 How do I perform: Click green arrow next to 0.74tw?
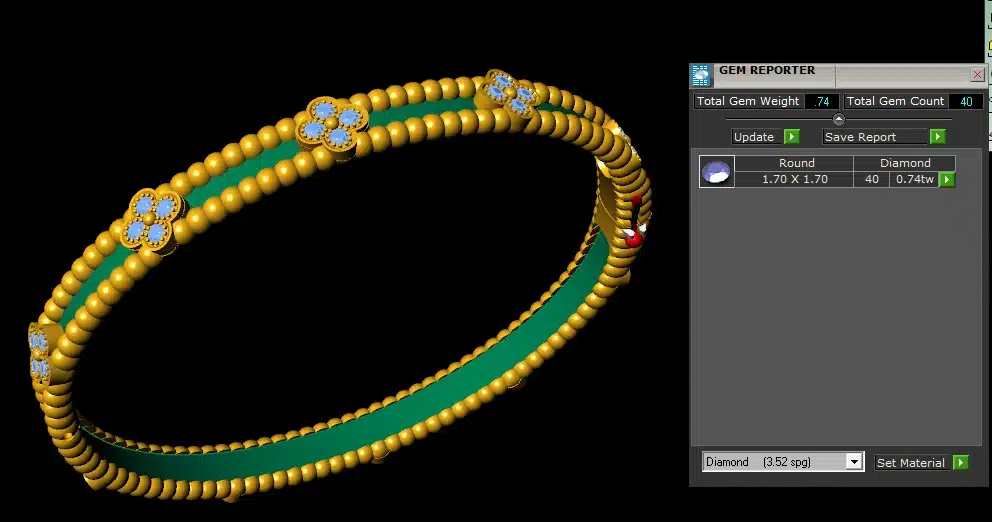pyautogui.click(x=947, y=180)
